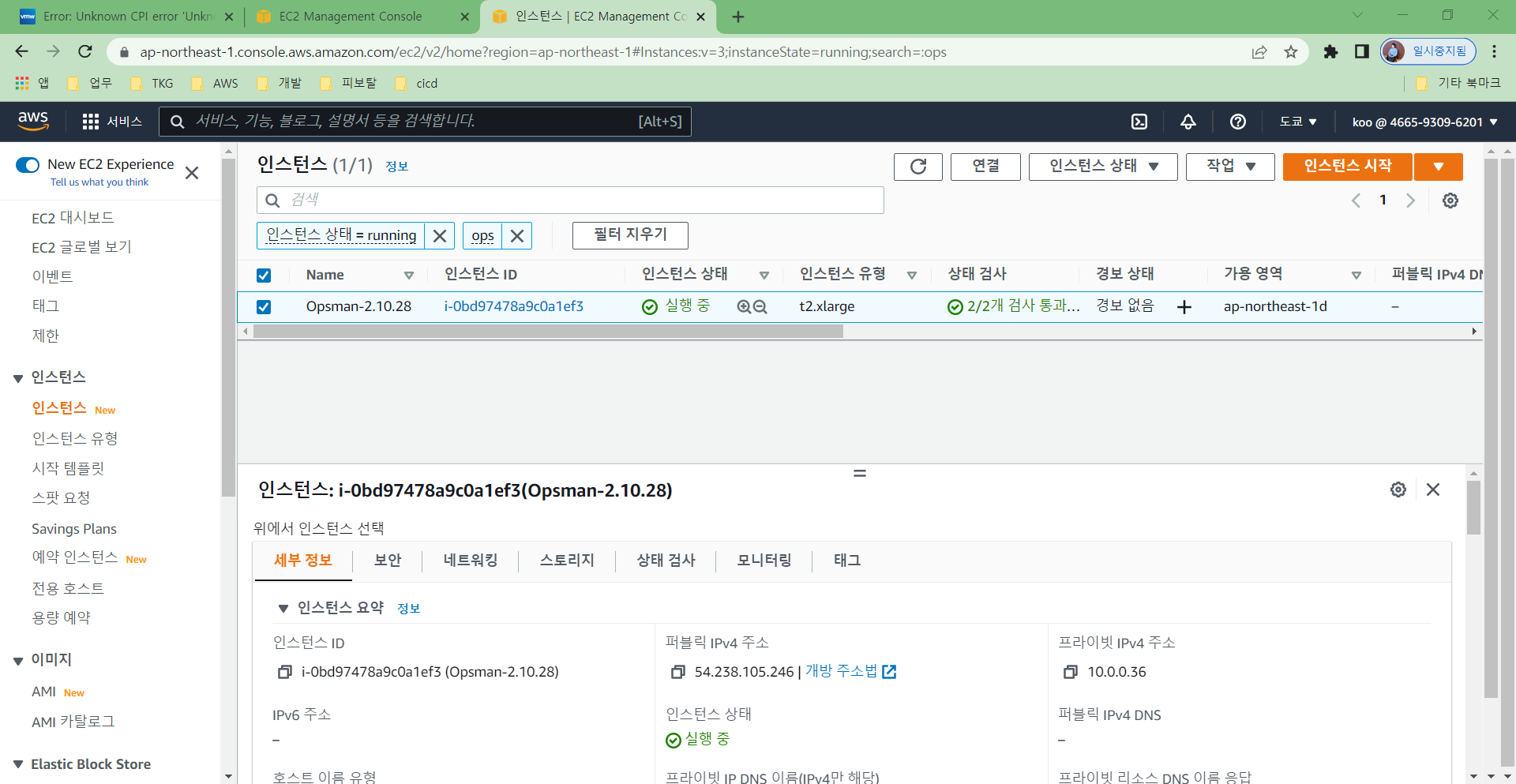1516x784 pixels.
Task: Bookmark this page with star icon
Action: point(1291,52)
